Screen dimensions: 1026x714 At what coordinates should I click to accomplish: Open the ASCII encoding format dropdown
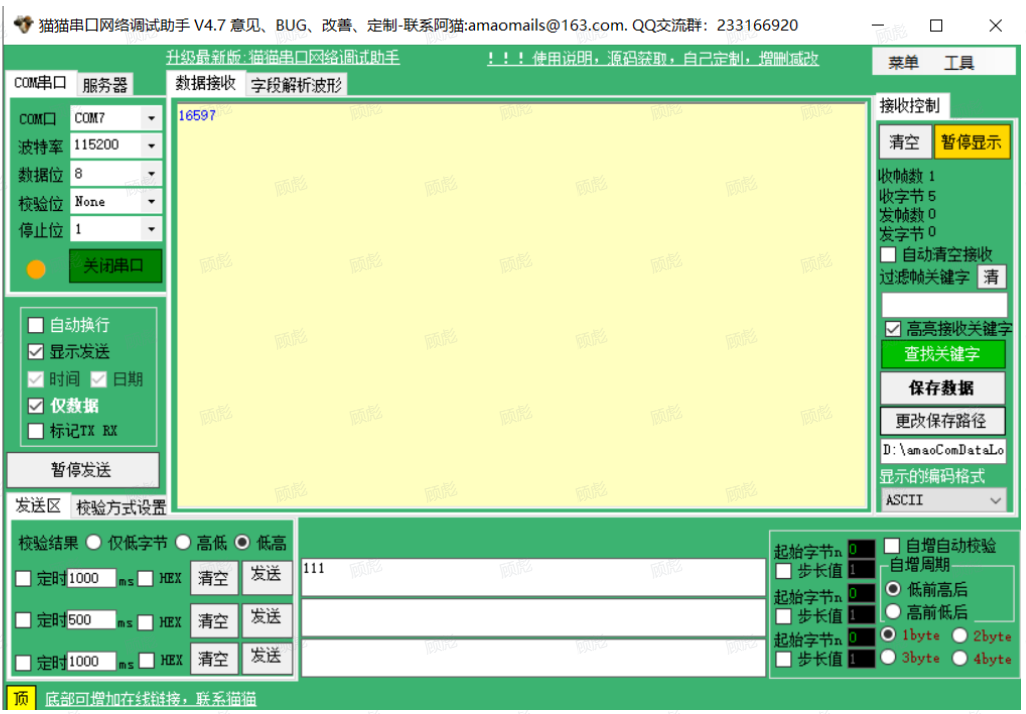(x=944, y=500)
